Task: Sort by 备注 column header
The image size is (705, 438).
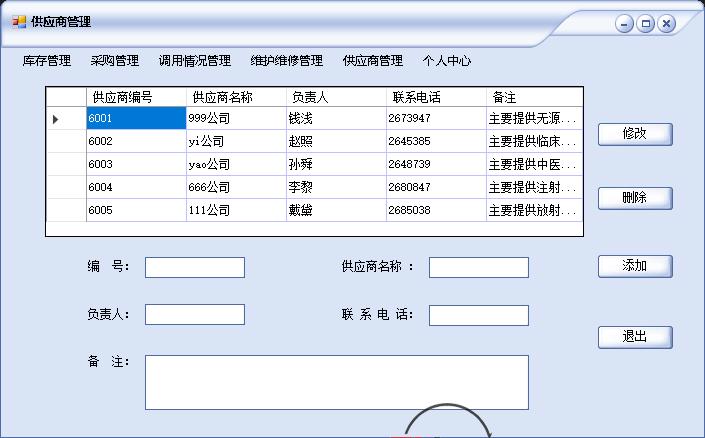Action: [535, 97]
